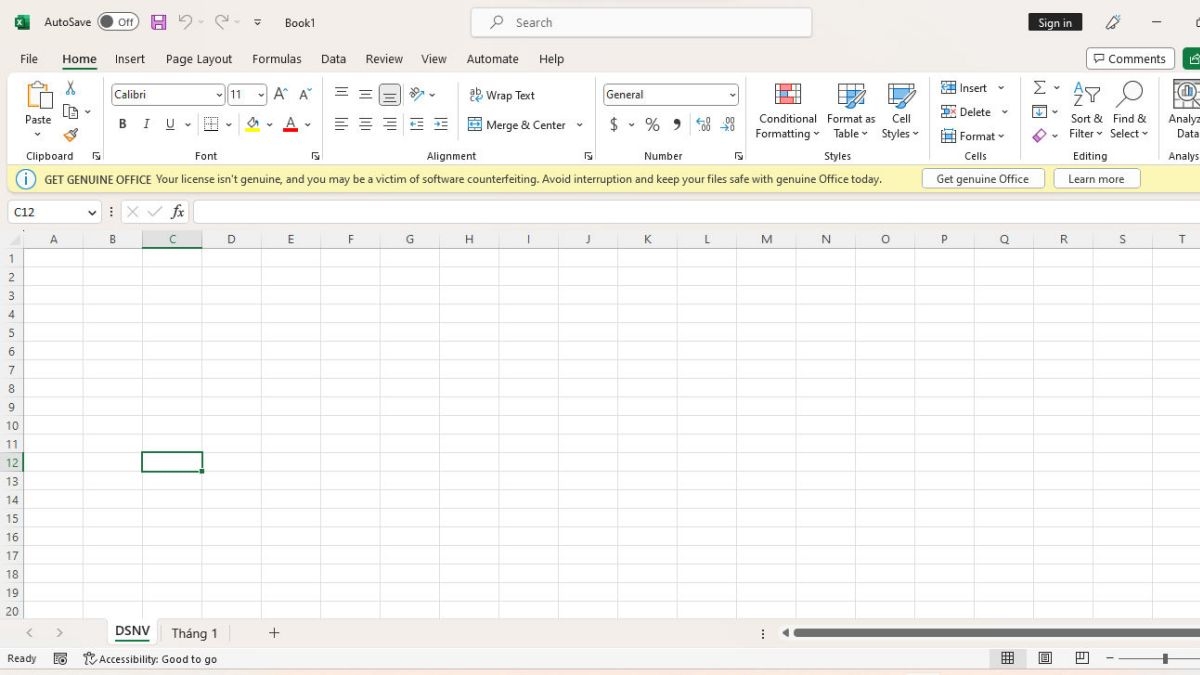Open the font size dropdown
The height and width of the screenshot is (675, 1200).
point(261,95)
